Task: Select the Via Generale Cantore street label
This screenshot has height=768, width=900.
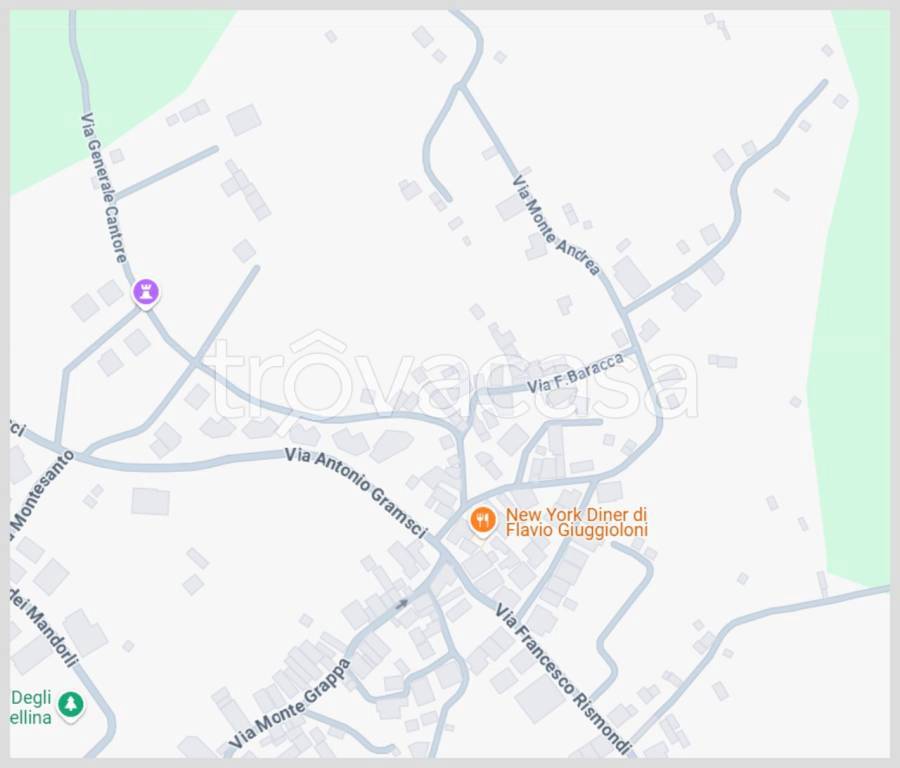Action: [x=104, y=188]
